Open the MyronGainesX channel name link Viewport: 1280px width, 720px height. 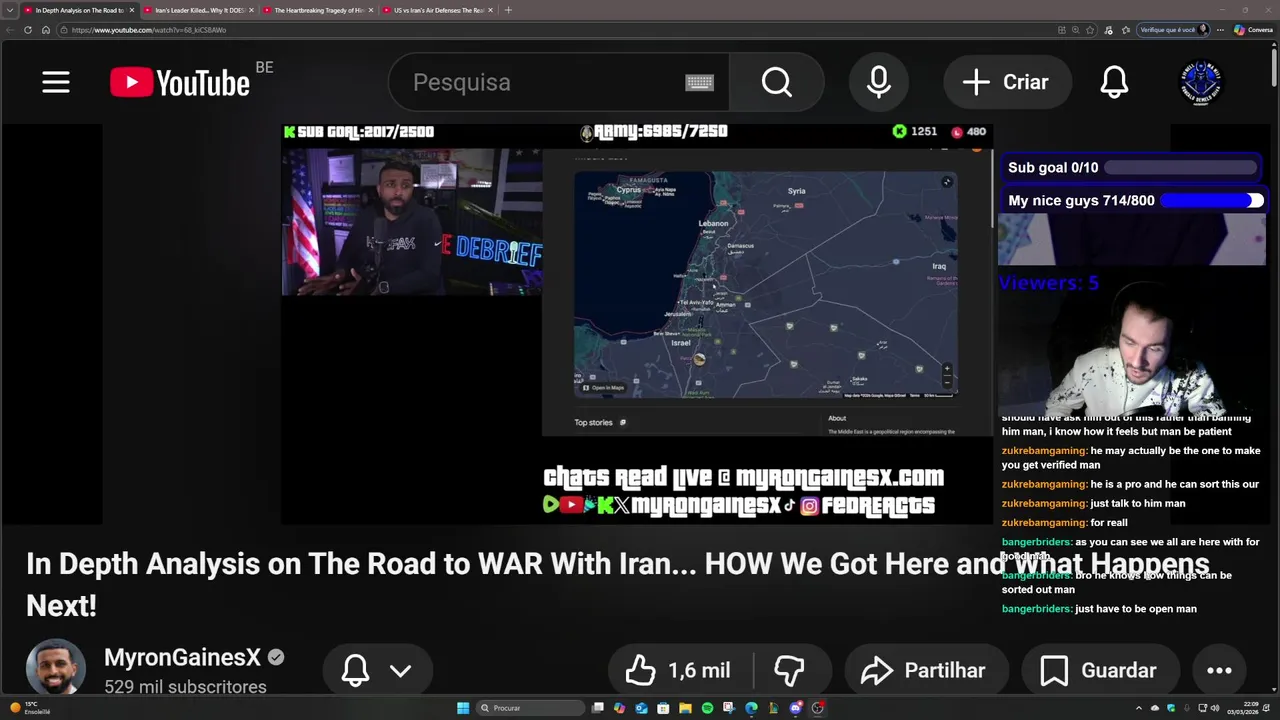(x=182, y=657)
